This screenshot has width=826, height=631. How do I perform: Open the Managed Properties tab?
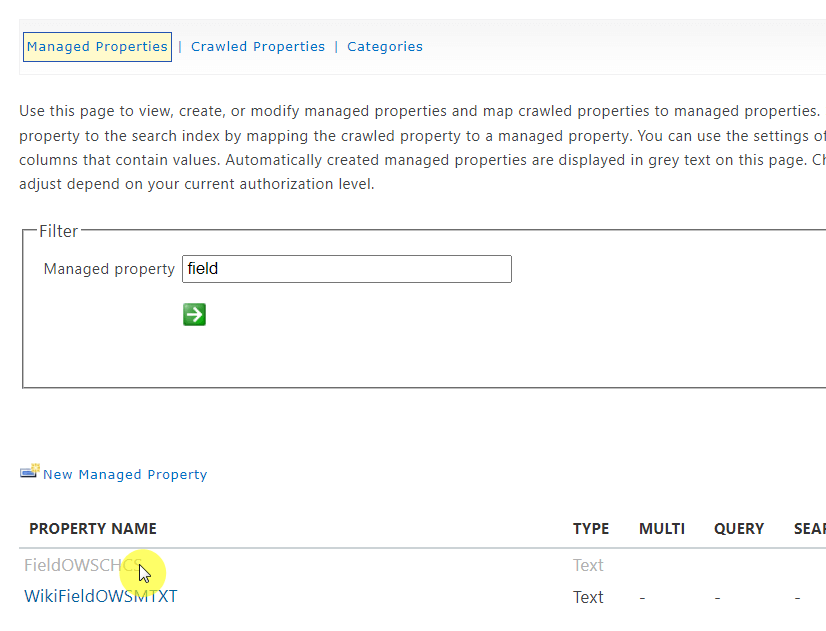click(97, 47)
